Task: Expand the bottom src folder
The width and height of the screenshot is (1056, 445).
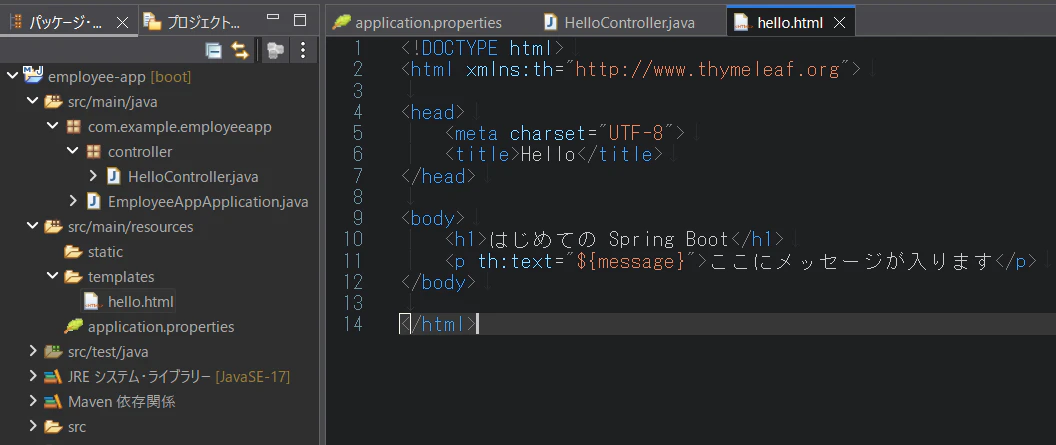Action: point(32,426)
